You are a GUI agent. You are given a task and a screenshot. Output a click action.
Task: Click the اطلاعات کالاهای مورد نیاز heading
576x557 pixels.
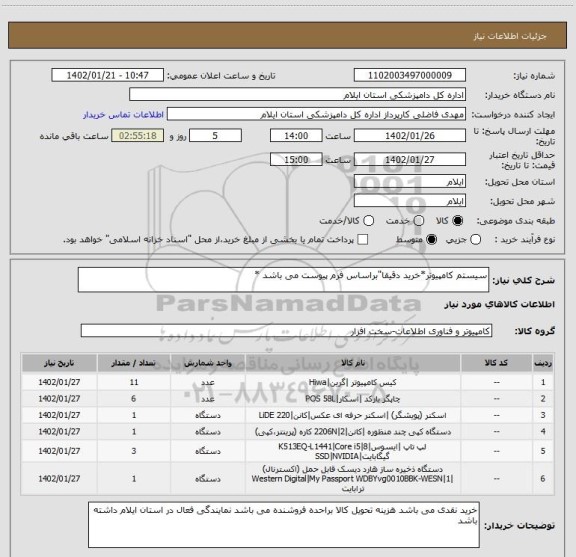click(499, 305)
